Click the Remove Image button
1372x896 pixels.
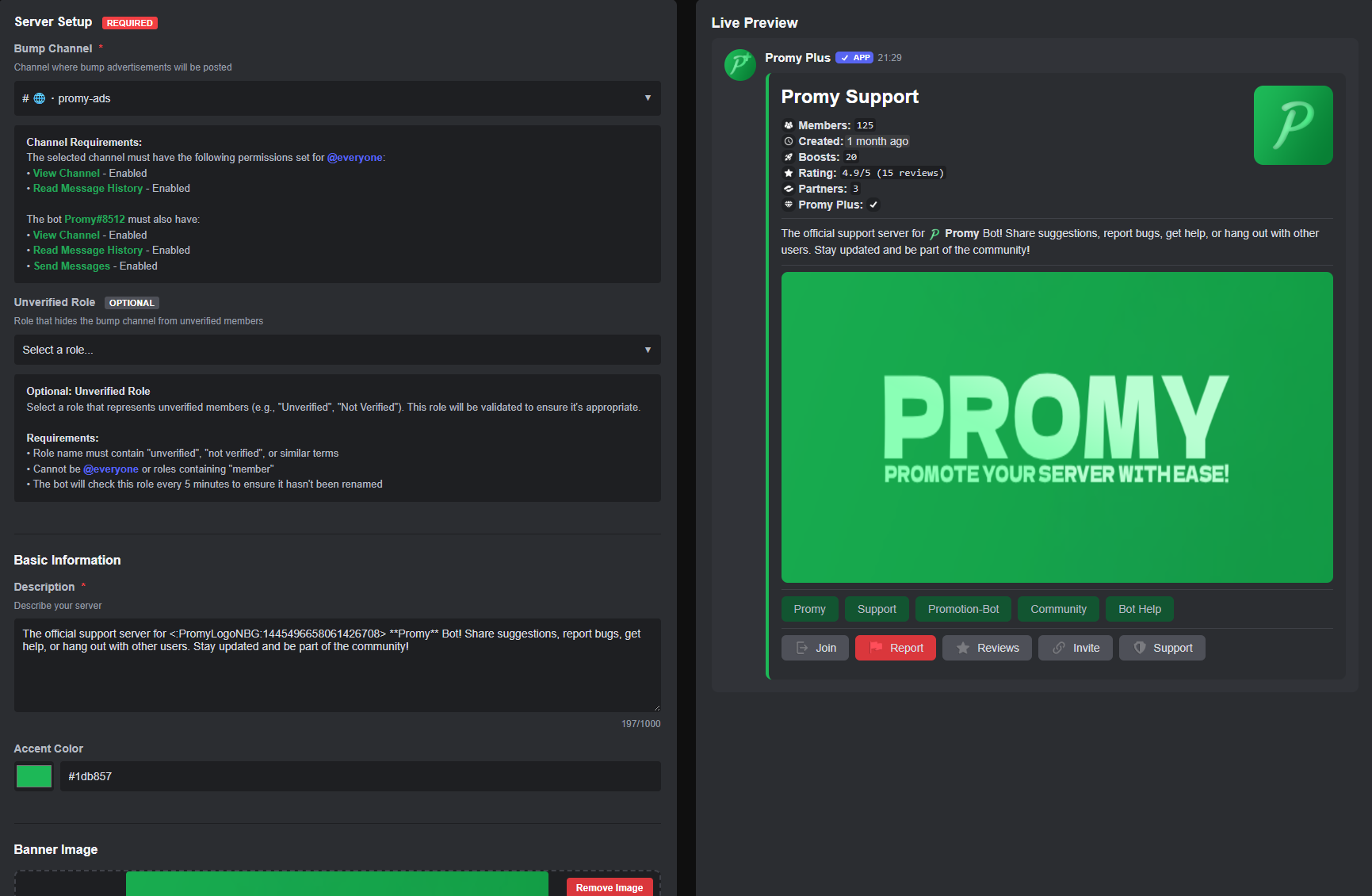pyautogui.click(x=609, y=886)
